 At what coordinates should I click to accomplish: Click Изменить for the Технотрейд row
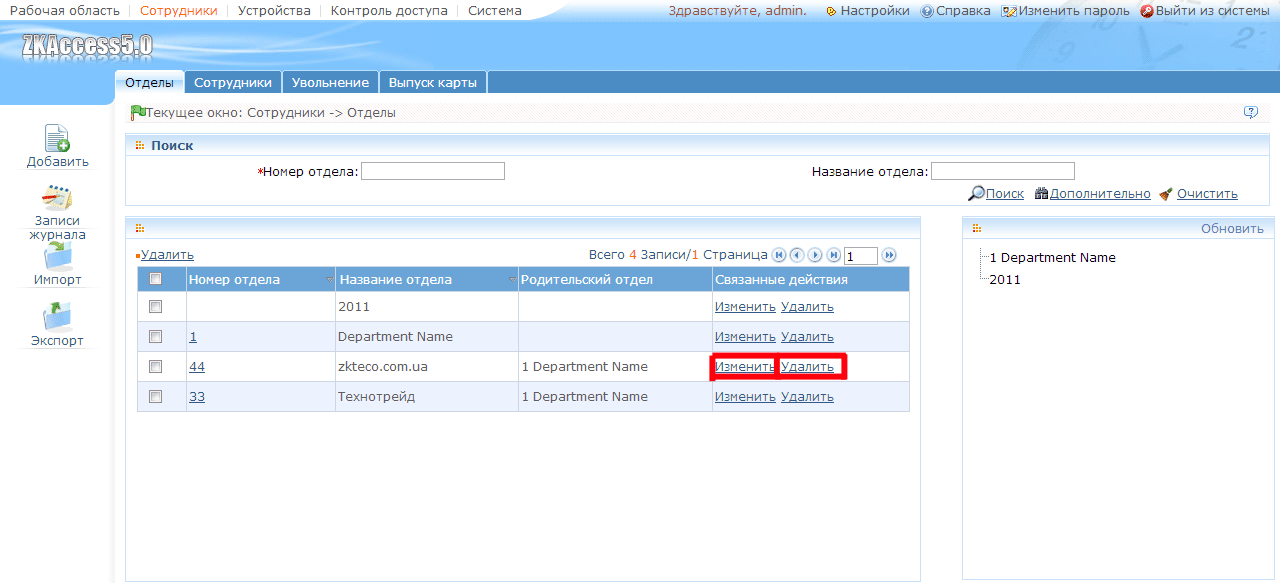pyautogui.click(x=745, y=397)
